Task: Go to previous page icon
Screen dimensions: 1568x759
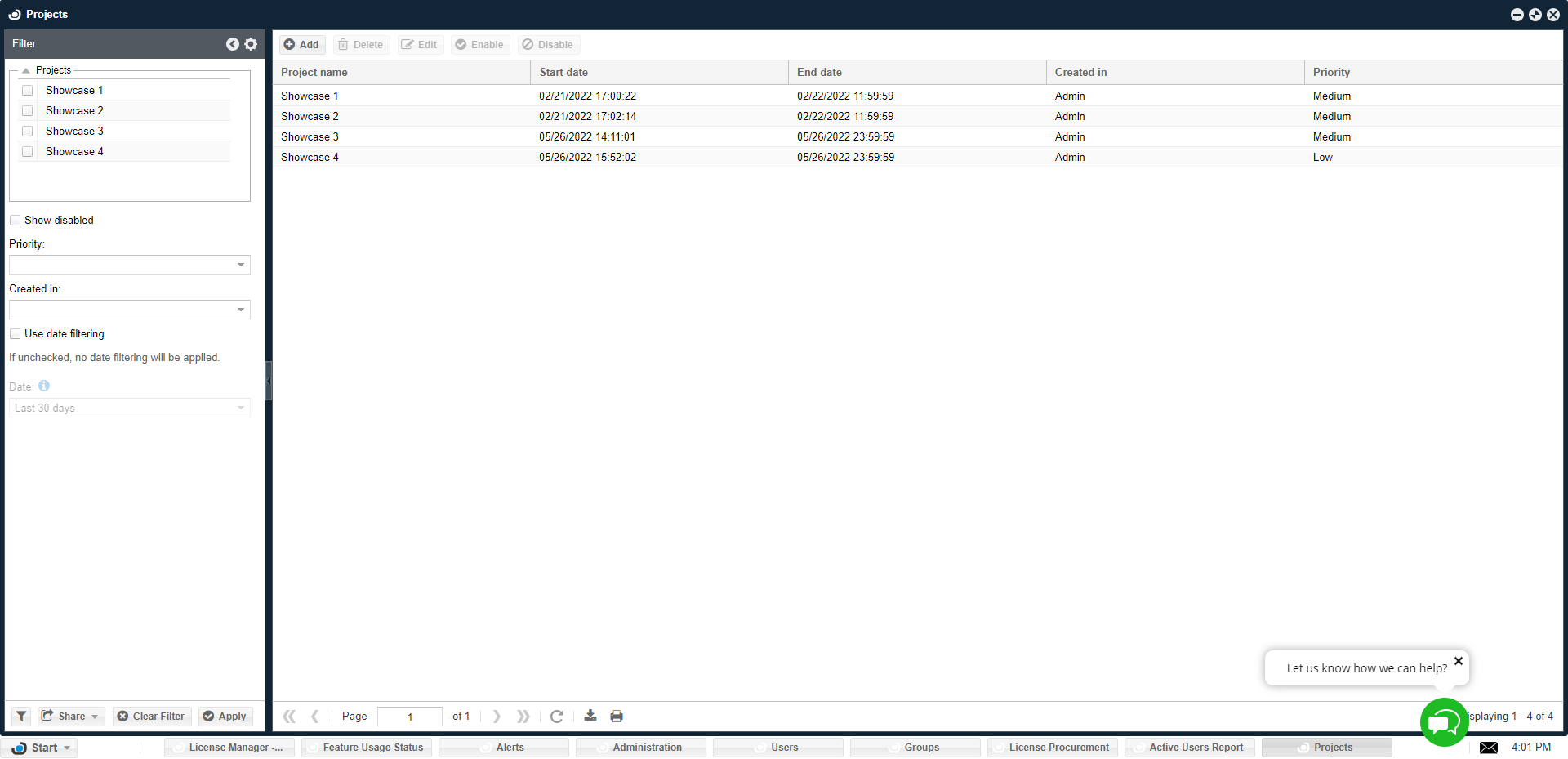Action: click(x=314, y=717)
